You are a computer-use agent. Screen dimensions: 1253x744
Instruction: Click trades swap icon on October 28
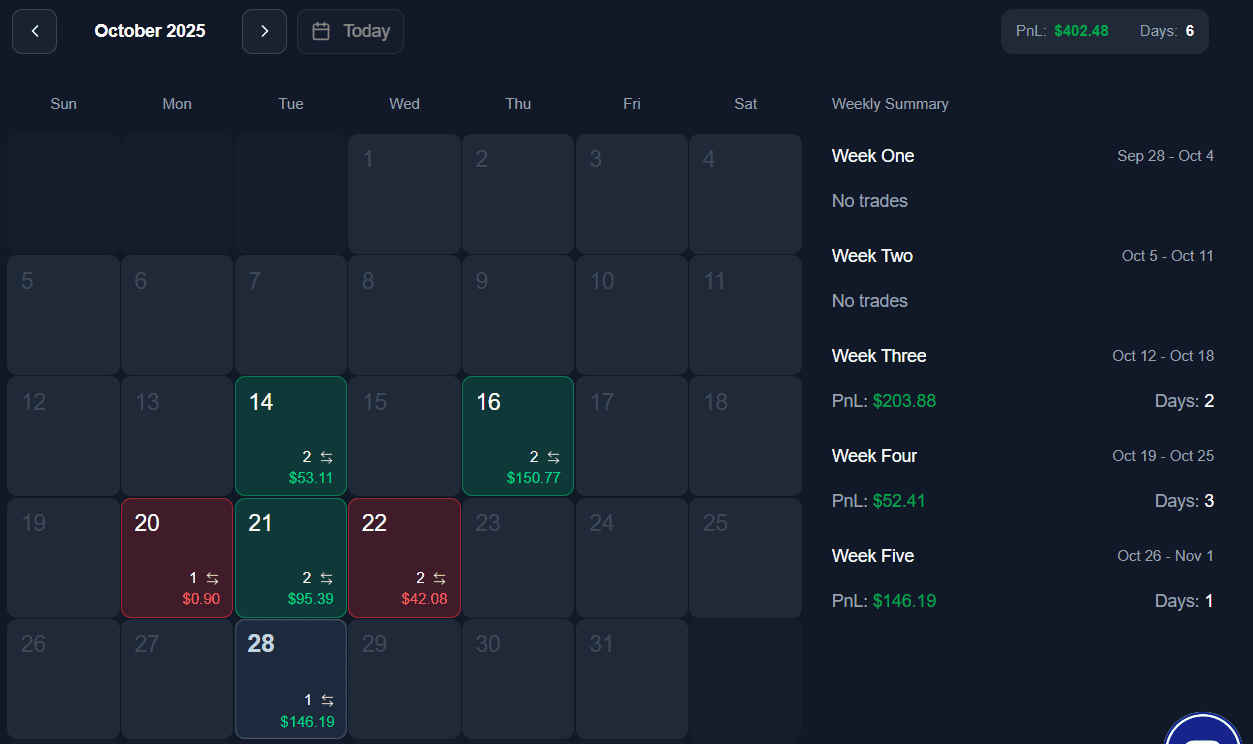(326, 700)
